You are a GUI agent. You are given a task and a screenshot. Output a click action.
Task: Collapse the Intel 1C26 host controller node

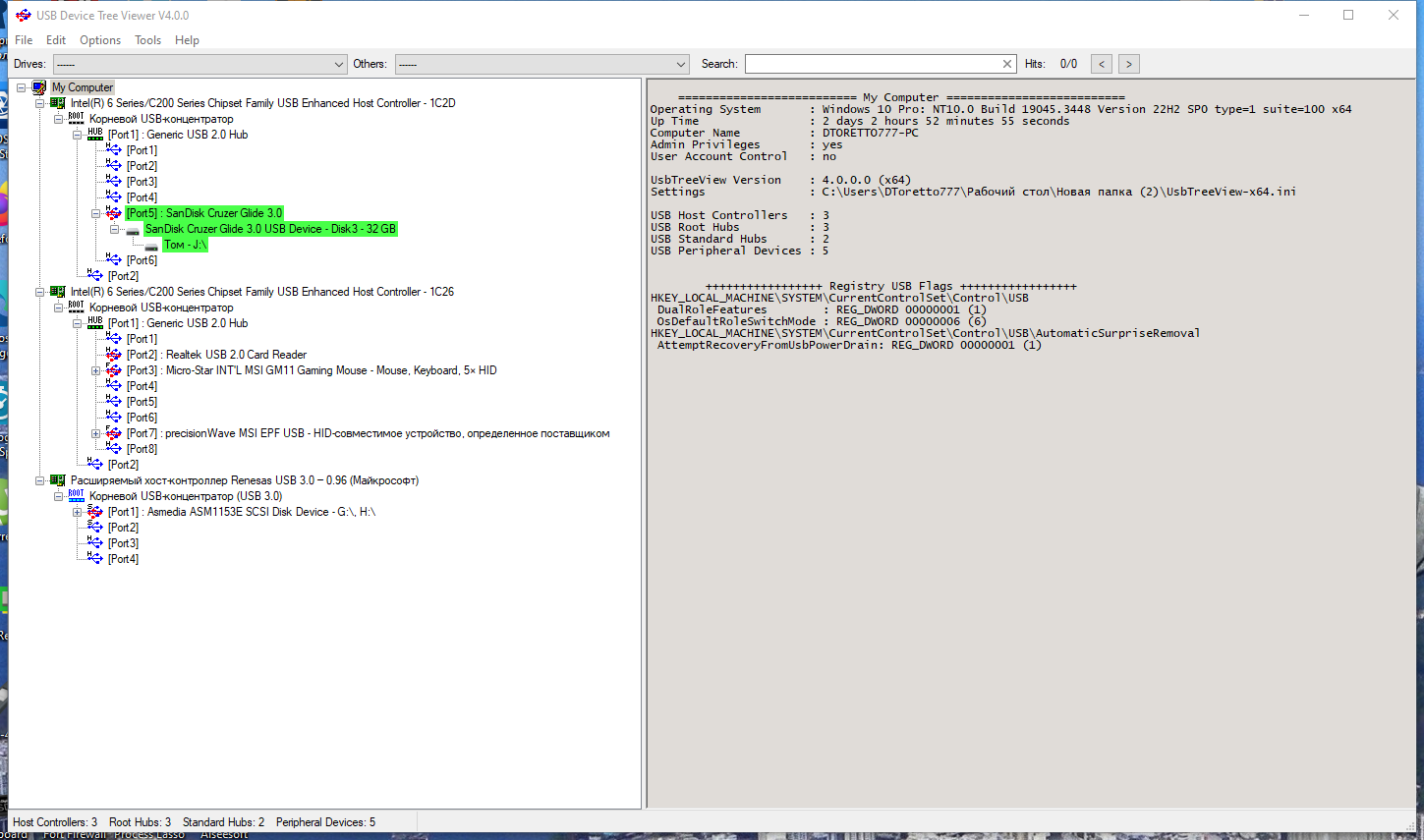pyautogui.click(x=40, y=292)
